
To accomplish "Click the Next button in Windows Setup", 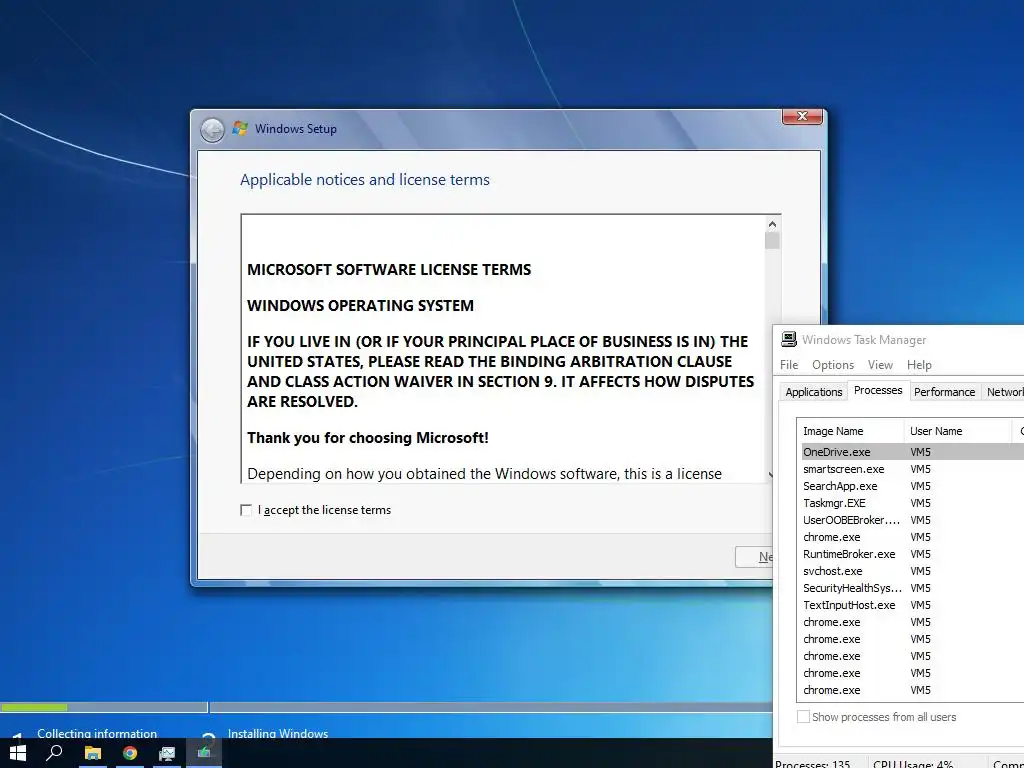I will 754,557.
